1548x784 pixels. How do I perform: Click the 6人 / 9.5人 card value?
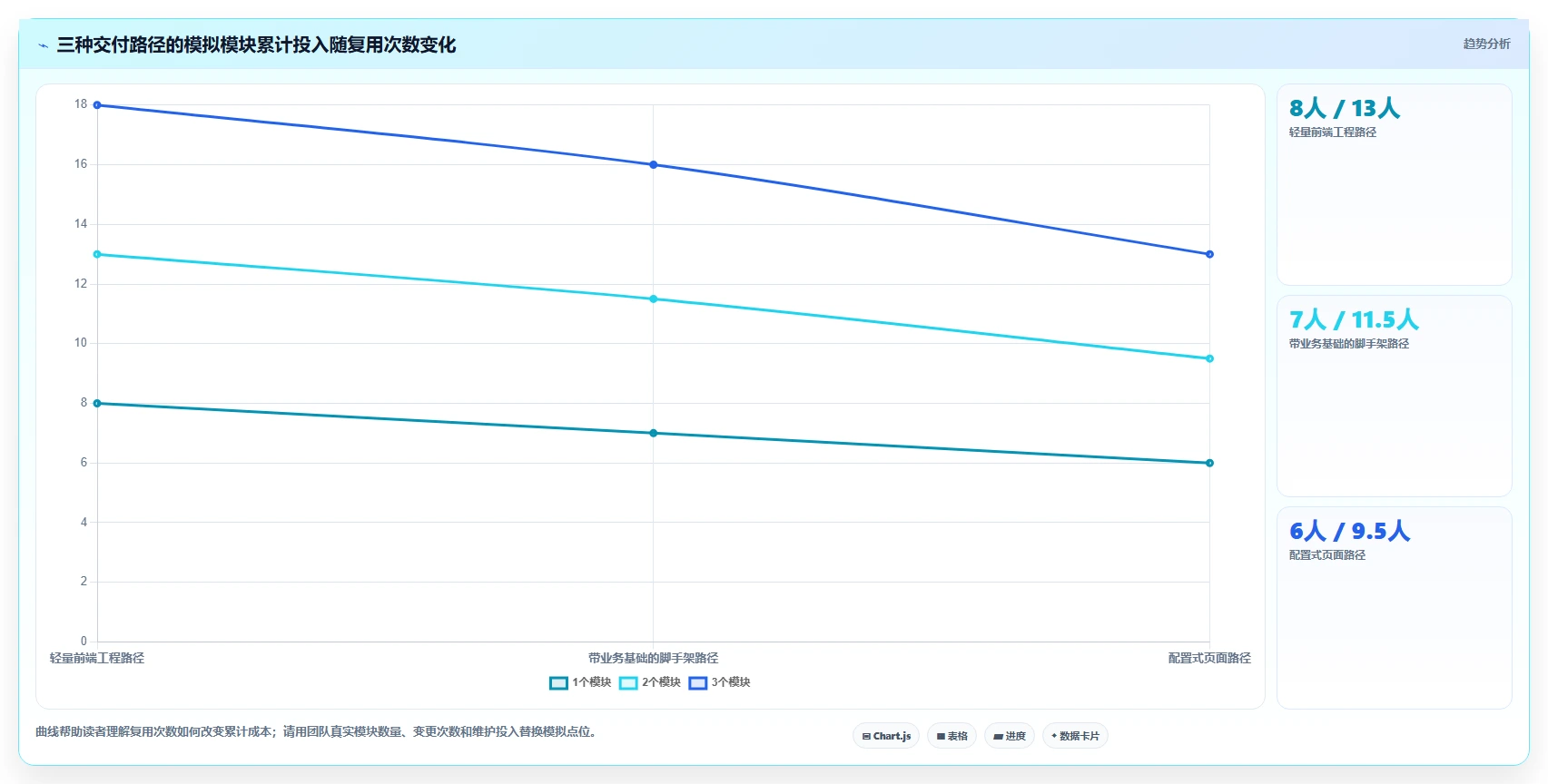[x=1349, y=532]
